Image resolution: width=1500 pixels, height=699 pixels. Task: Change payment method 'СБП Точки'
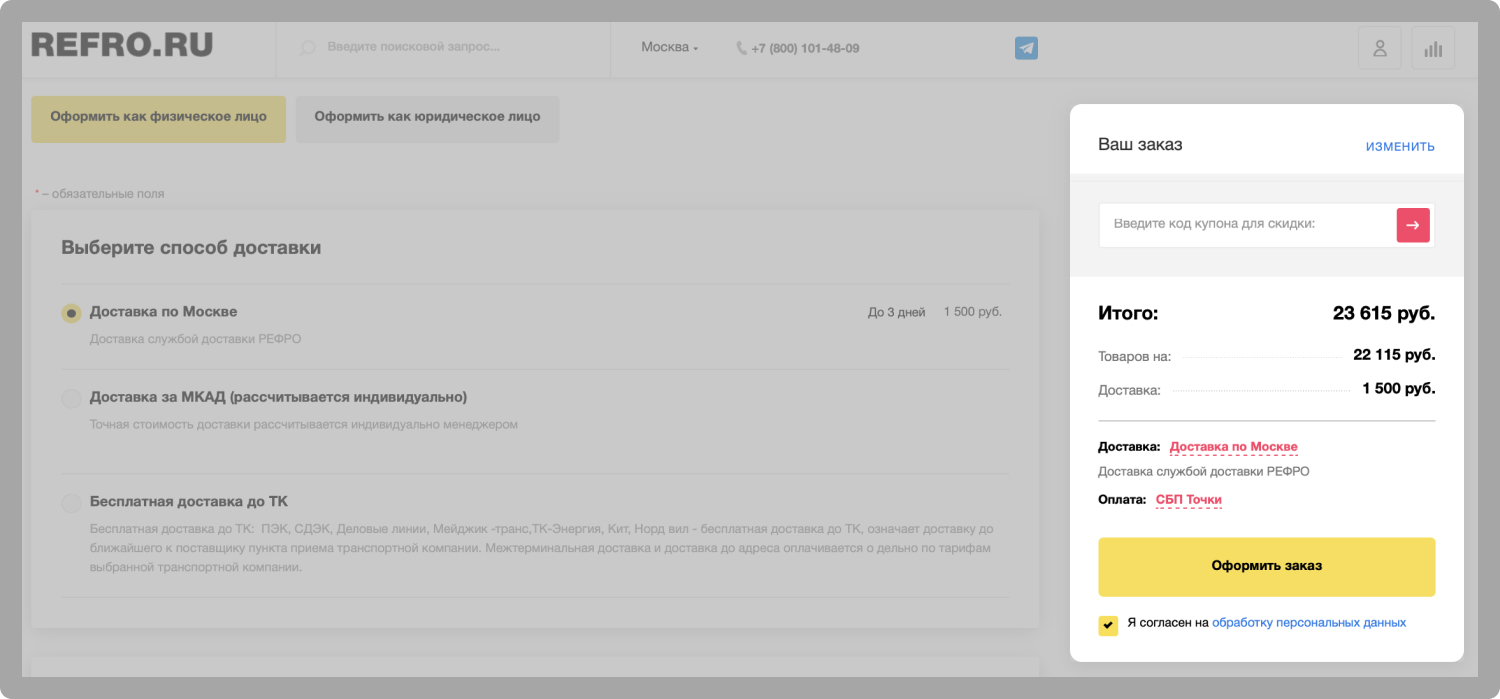tap(1188, 500)
